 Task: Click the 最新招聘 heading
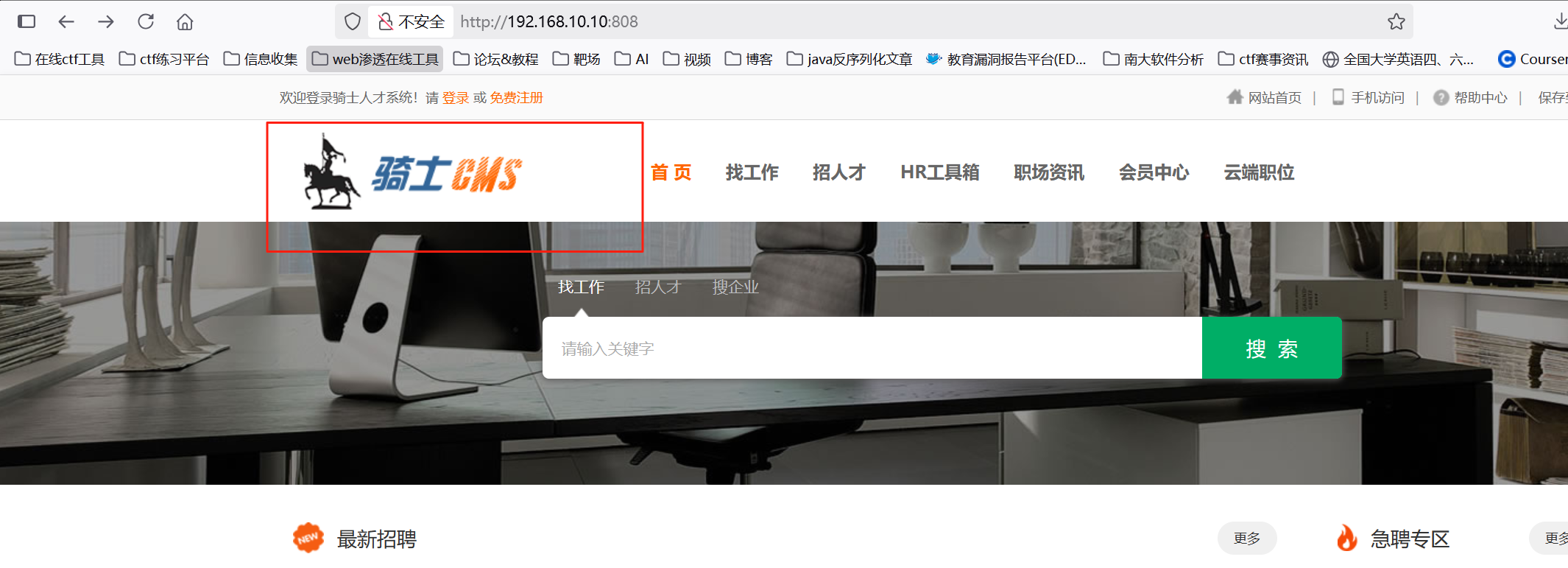point(376,539)
